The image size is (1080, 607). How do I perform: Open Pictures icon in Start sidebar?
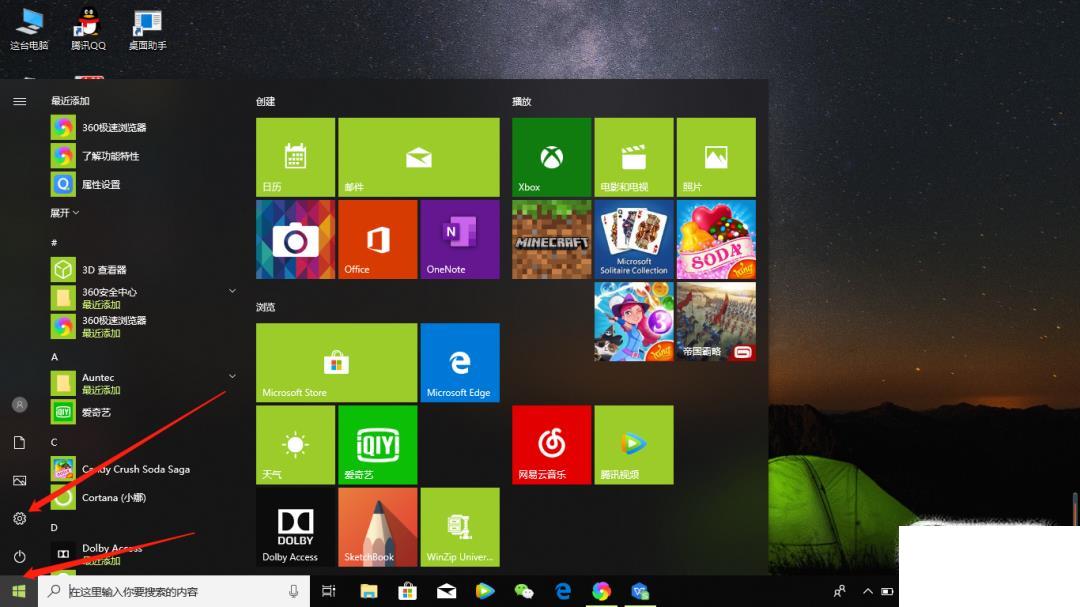click(x=19, y=480)
